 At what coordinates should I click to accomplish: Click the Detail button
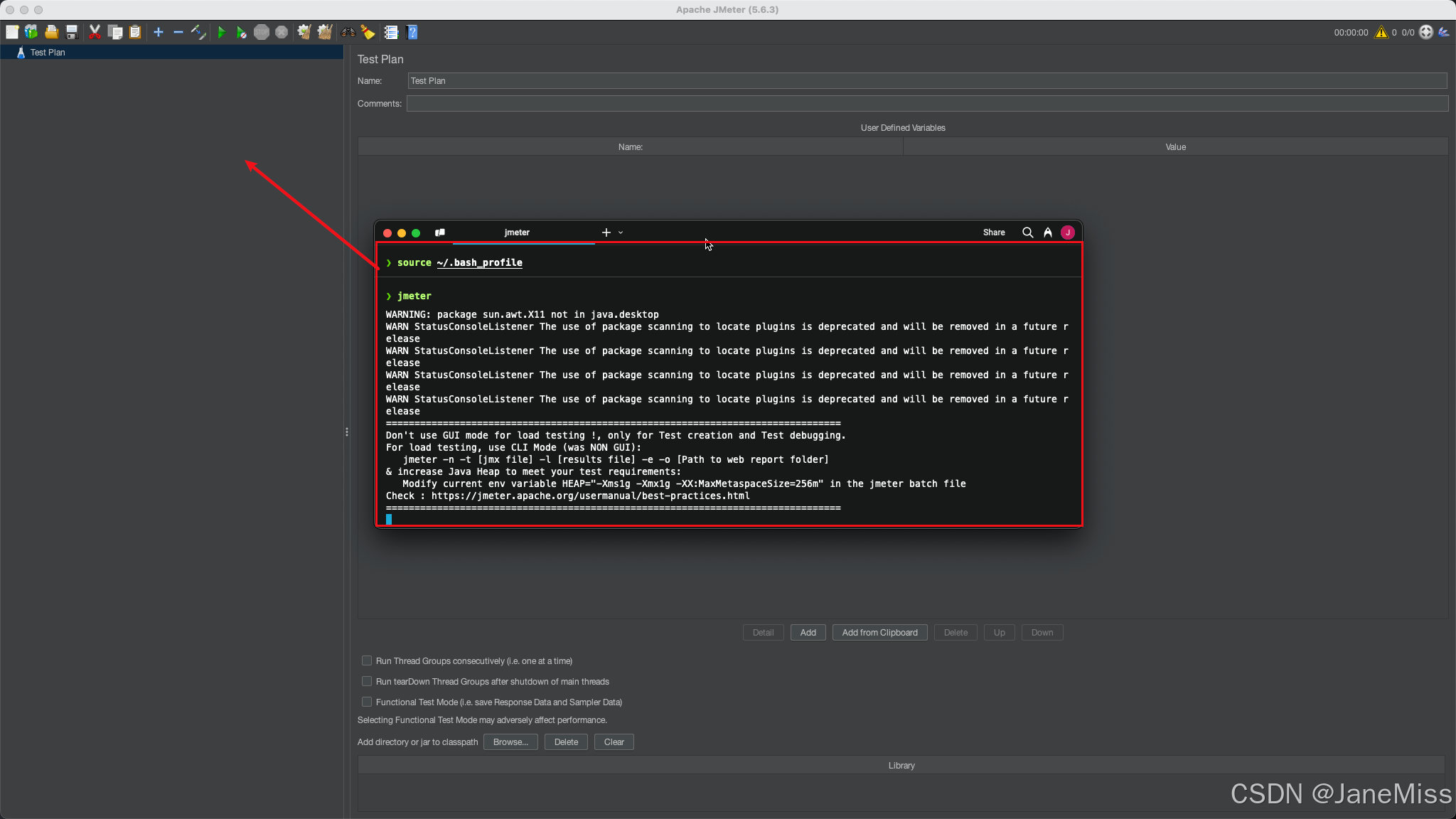(x=763, y=633)
